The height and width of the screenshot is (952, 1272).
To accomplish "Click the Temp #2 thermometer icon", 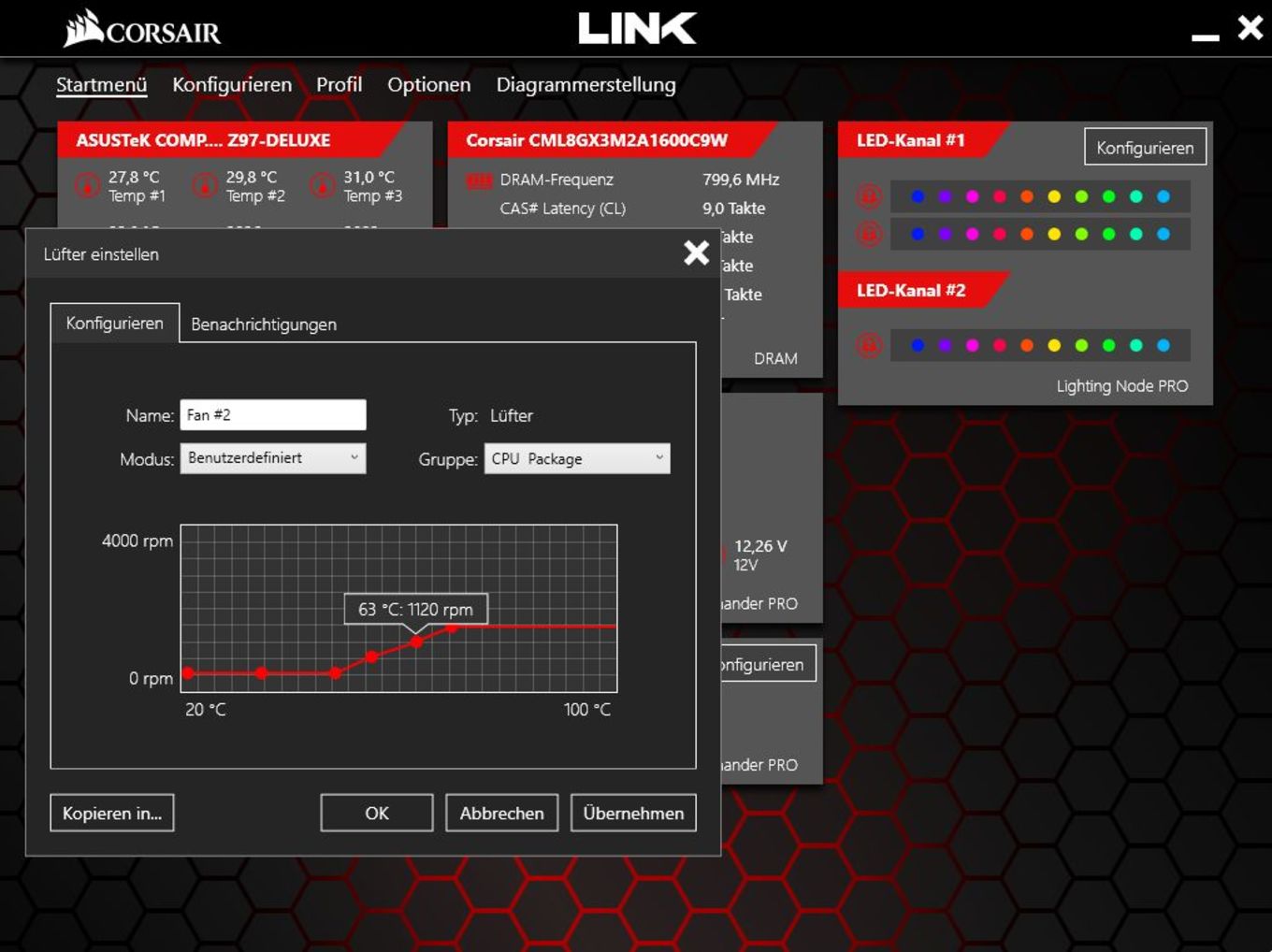I will pos(205,186).
